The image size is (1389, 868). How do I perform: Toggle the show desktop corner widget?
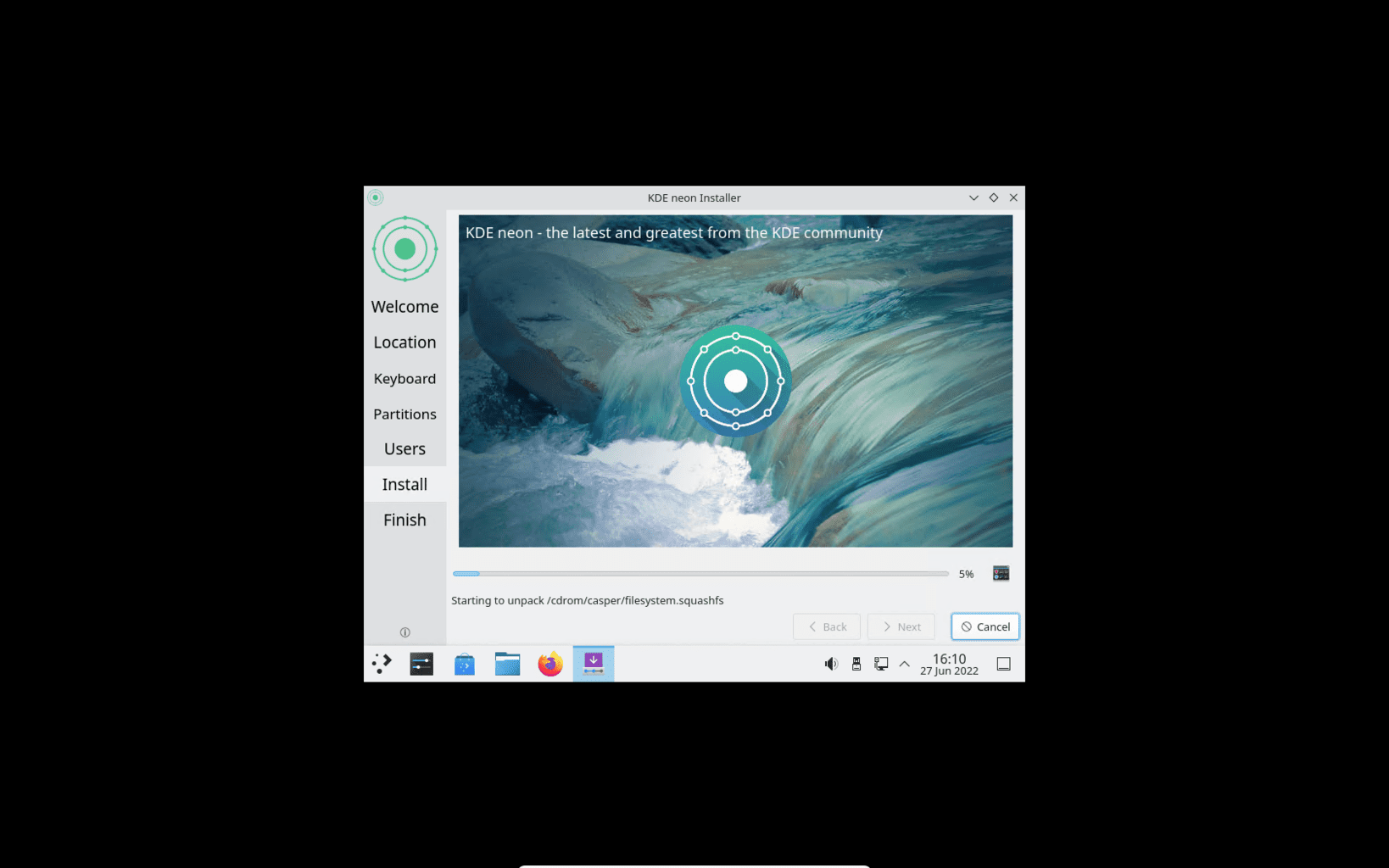[x=1003, y=664]
